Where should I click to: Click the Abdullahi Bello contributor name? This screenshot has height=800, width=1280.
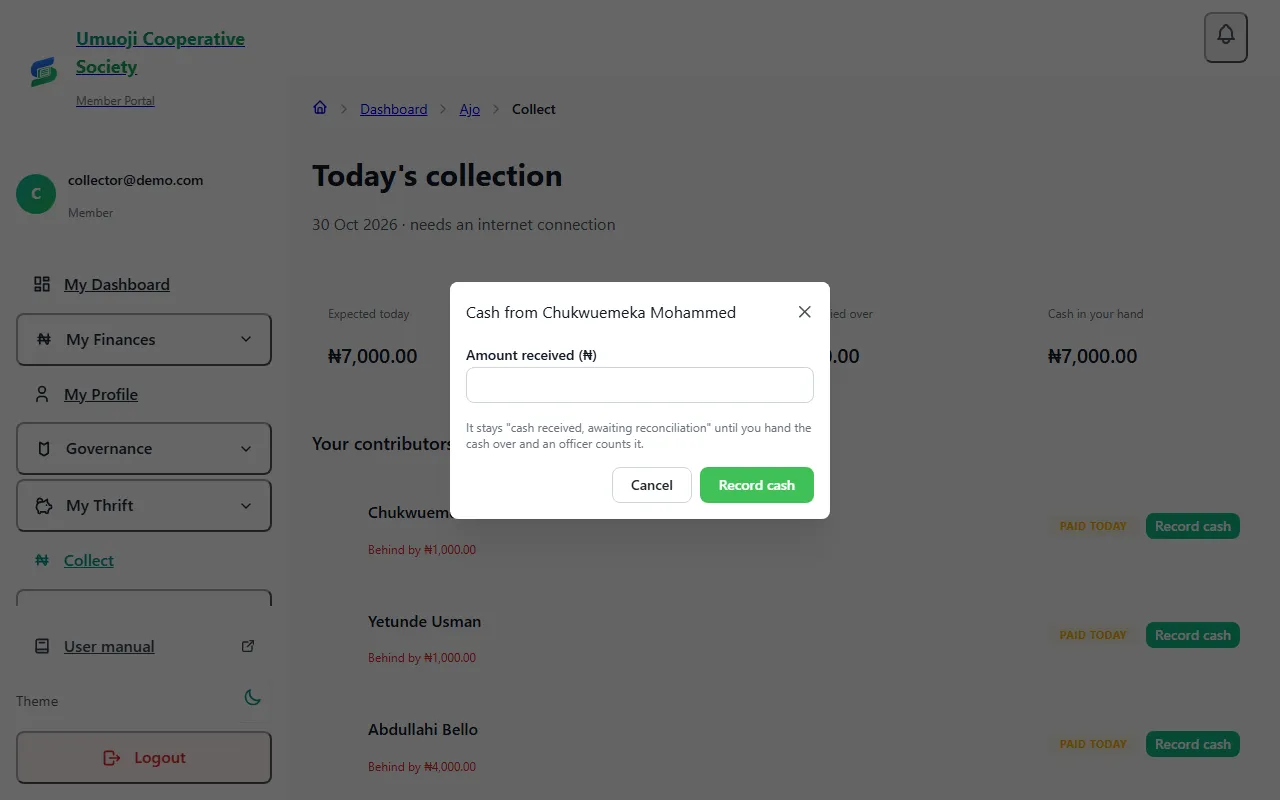coord(423,729)
